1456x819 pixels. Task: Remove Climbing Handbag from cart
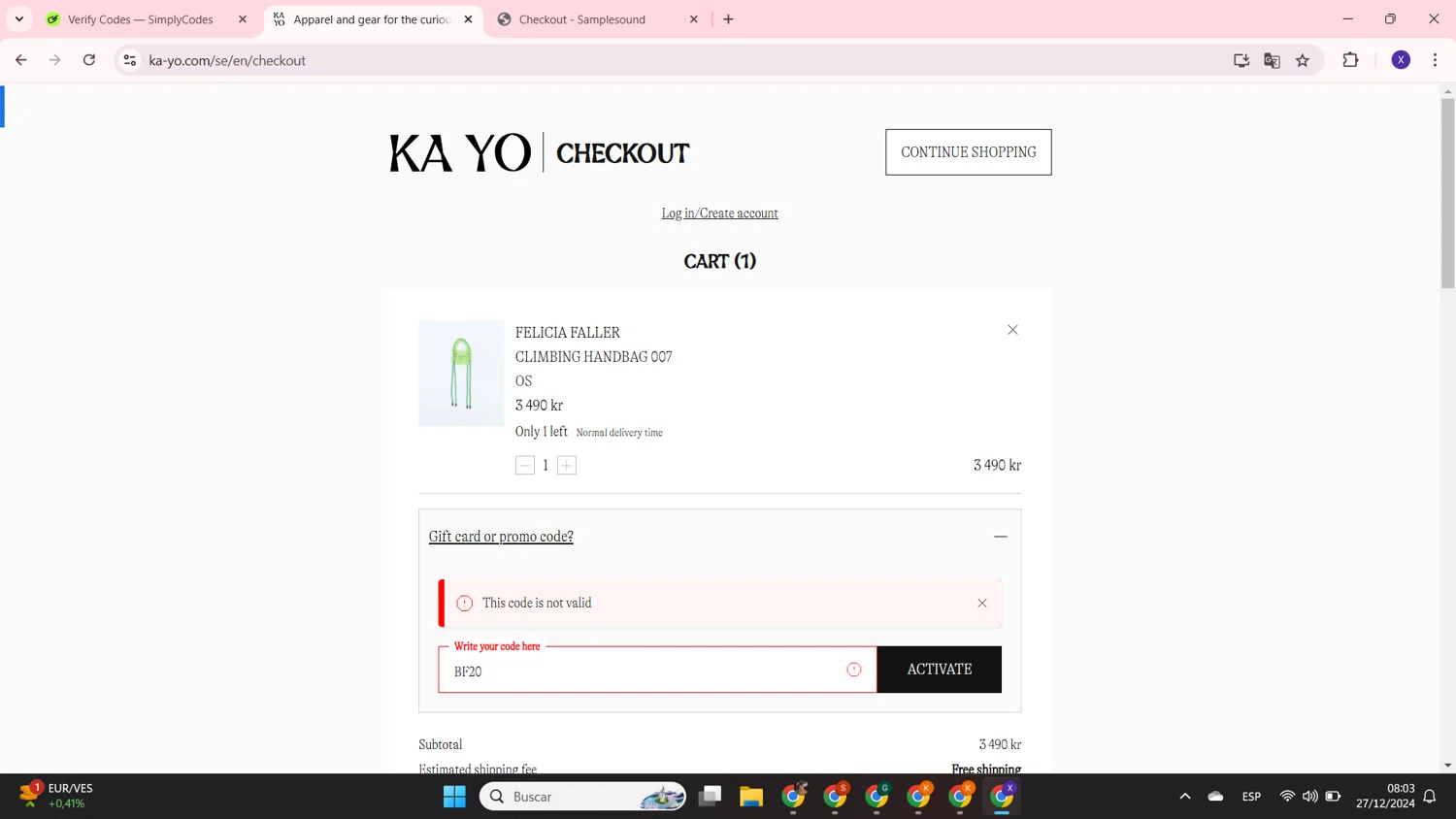(1012, 330)
